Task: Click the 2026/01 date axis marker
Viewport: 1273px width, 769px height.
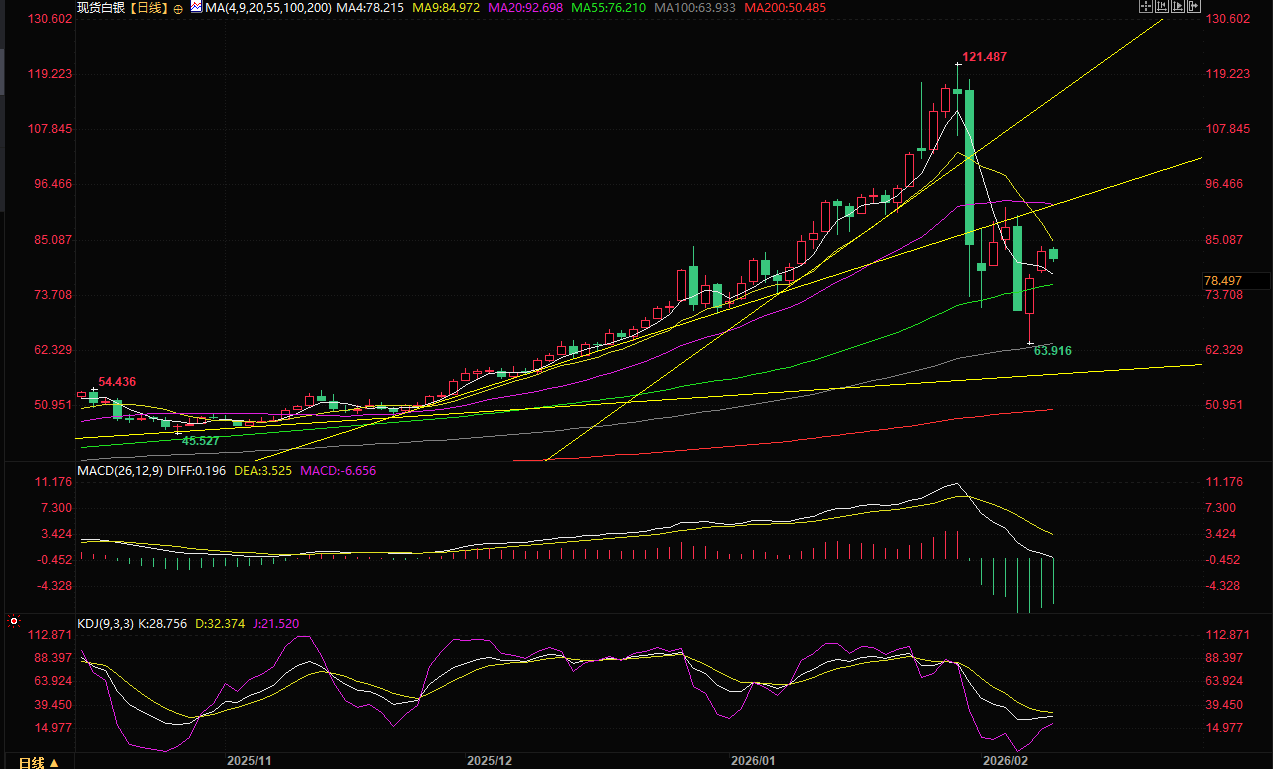Action: 754,761
